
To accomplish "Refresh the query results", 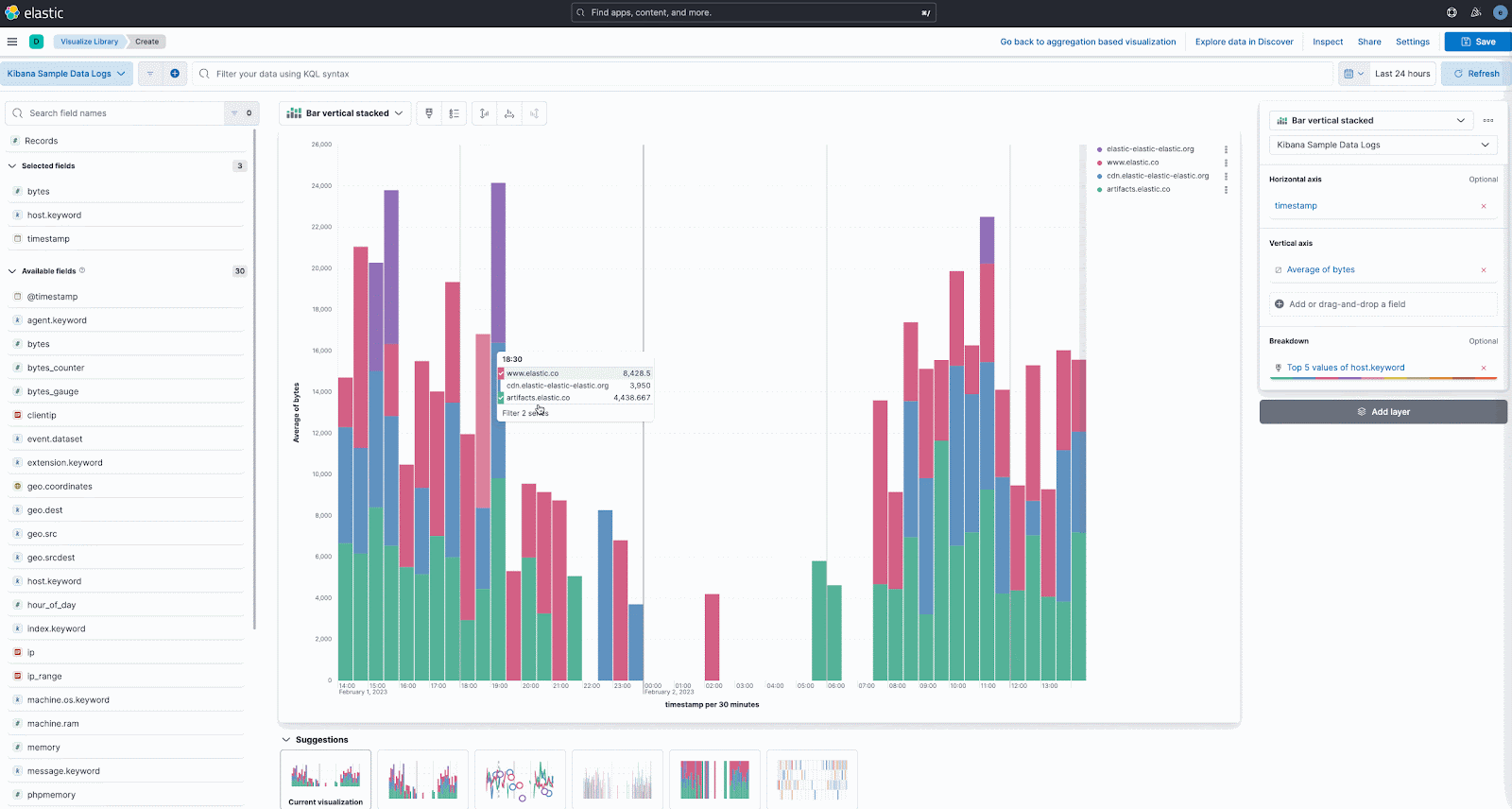I will (1476, 74).
